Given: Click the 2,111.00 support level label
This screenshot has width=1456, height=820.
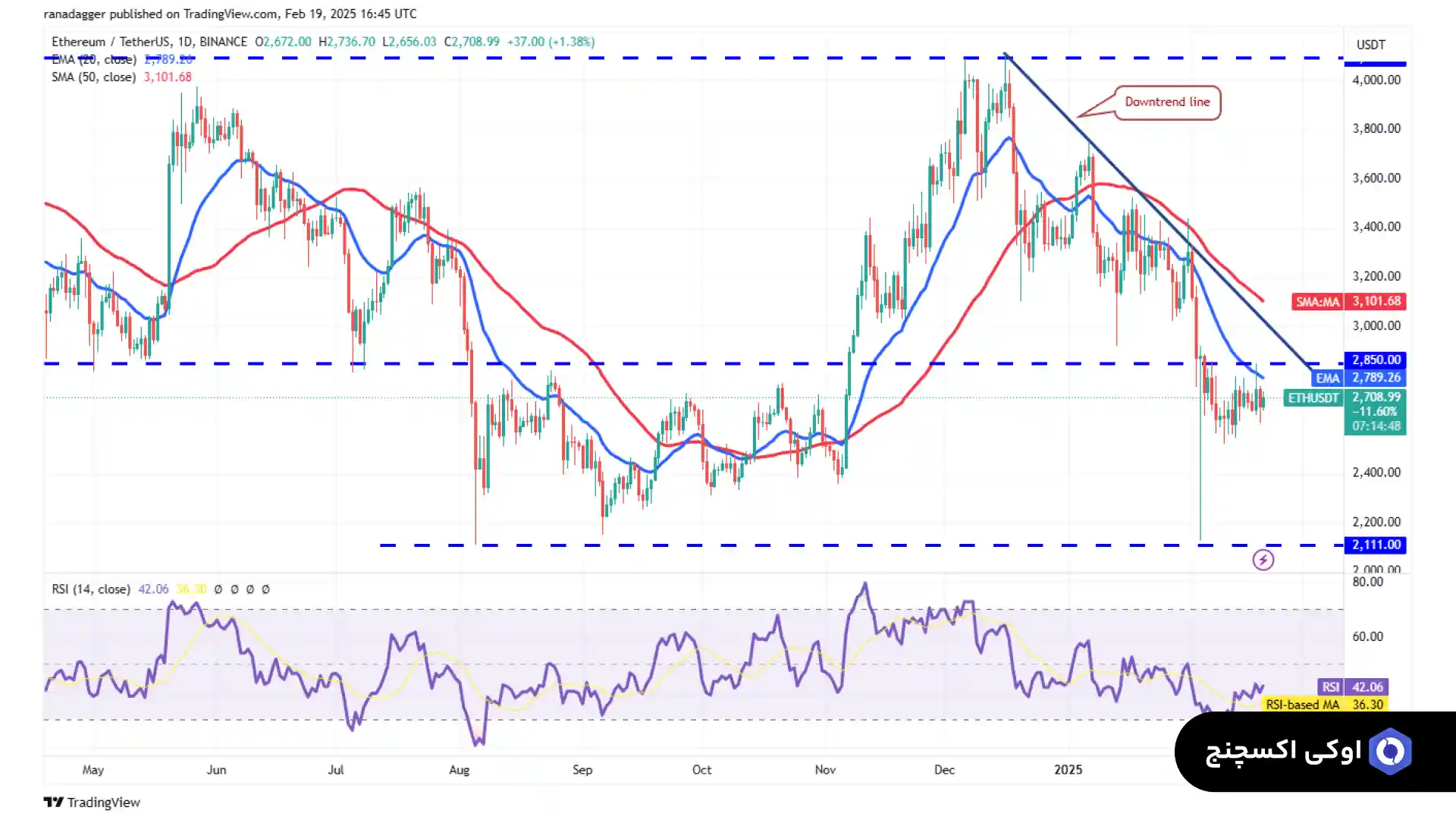Looking at the screenshot, I should click(1376, 545).
